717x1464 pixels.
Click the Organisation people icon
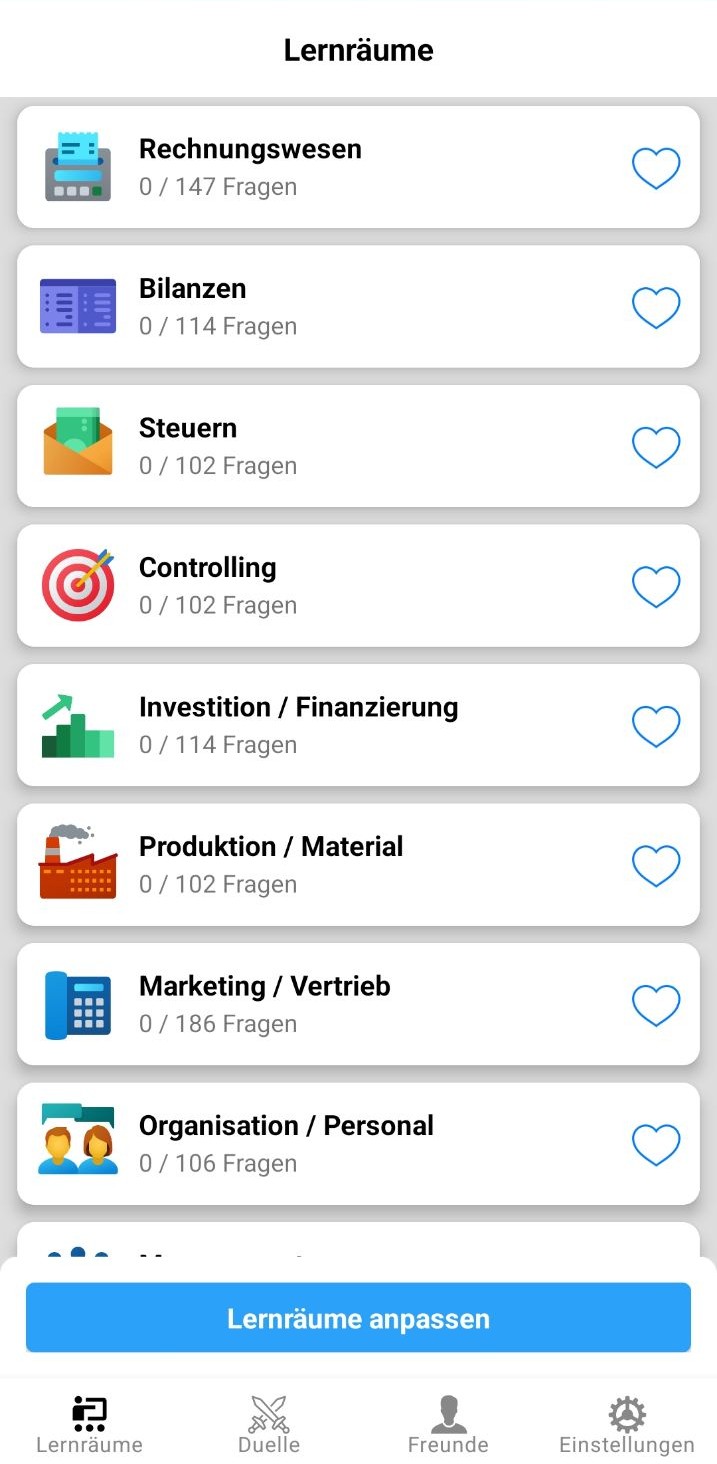78,1140
